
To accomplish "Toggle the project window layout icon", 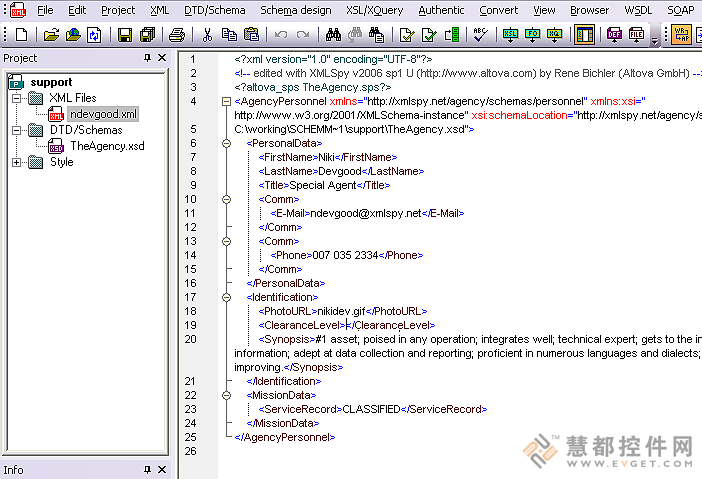I will pyautogui.click(x=585, y=34).
